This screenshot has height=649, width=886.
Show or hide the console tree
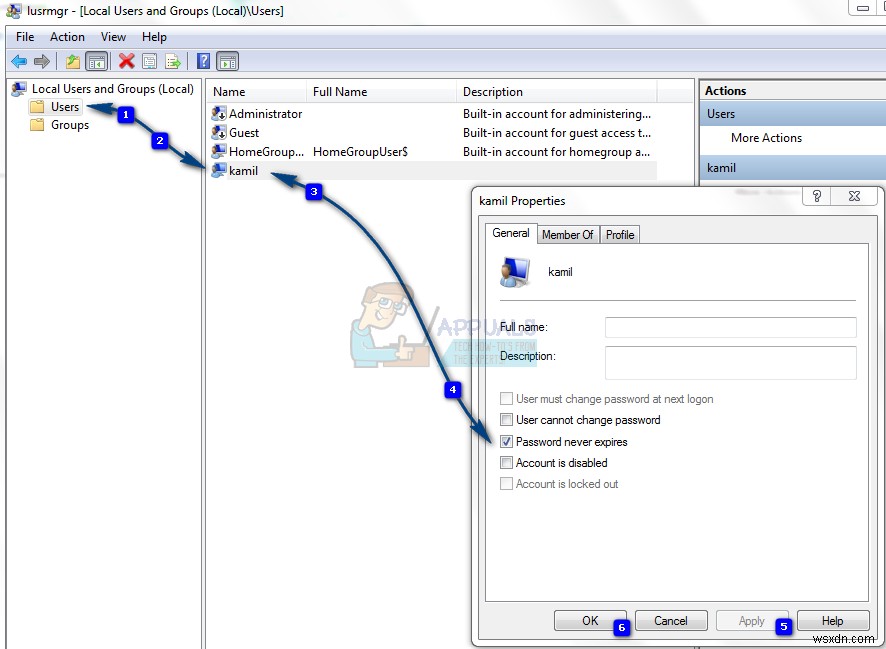click(97, 60)
